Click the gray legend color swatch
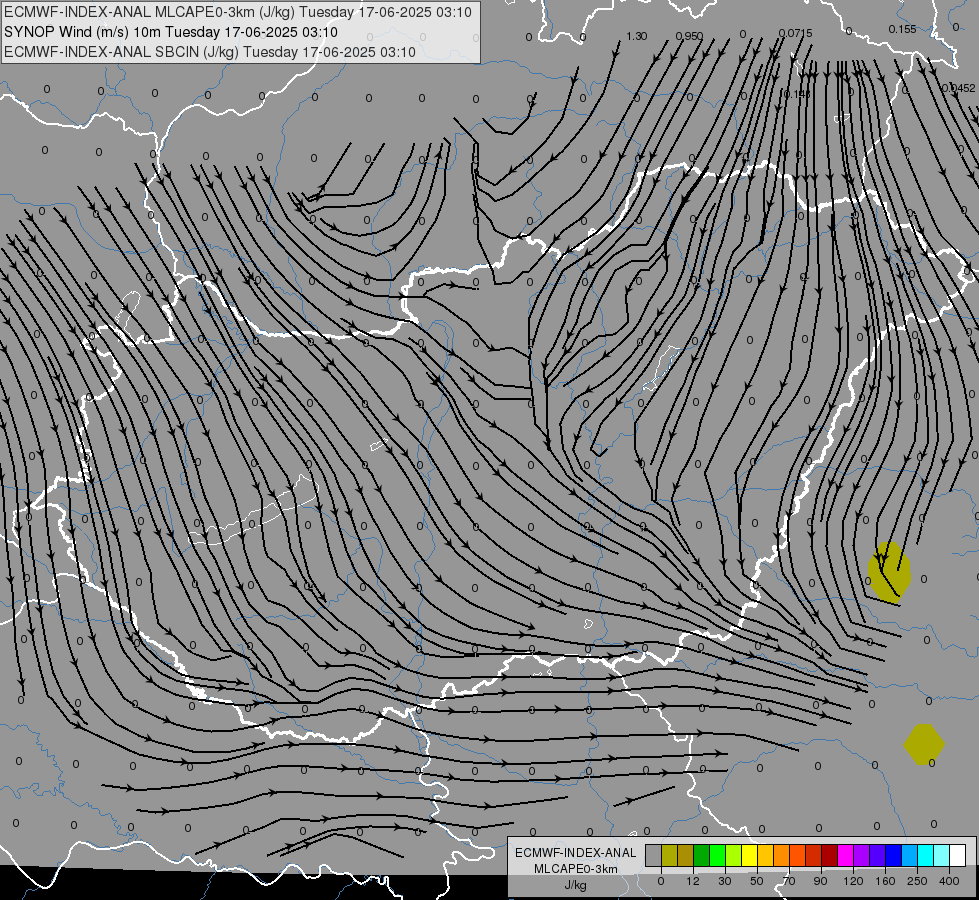Image resolution: width=979 pixels, height=900 pixels. [653, 855]
